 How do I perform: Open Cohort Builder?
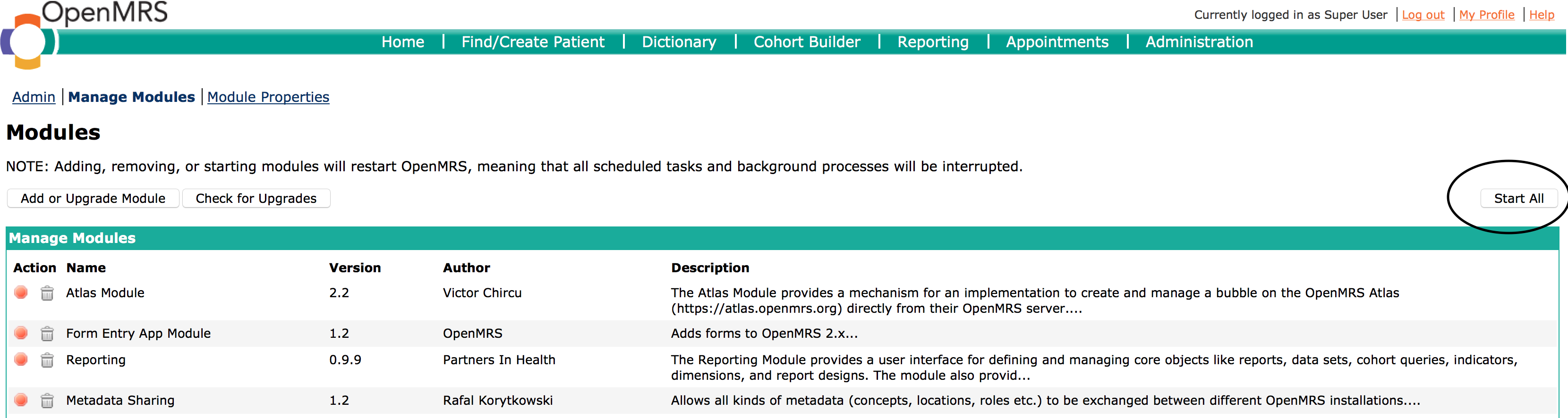pyautogui.click(x=807, y=42)
